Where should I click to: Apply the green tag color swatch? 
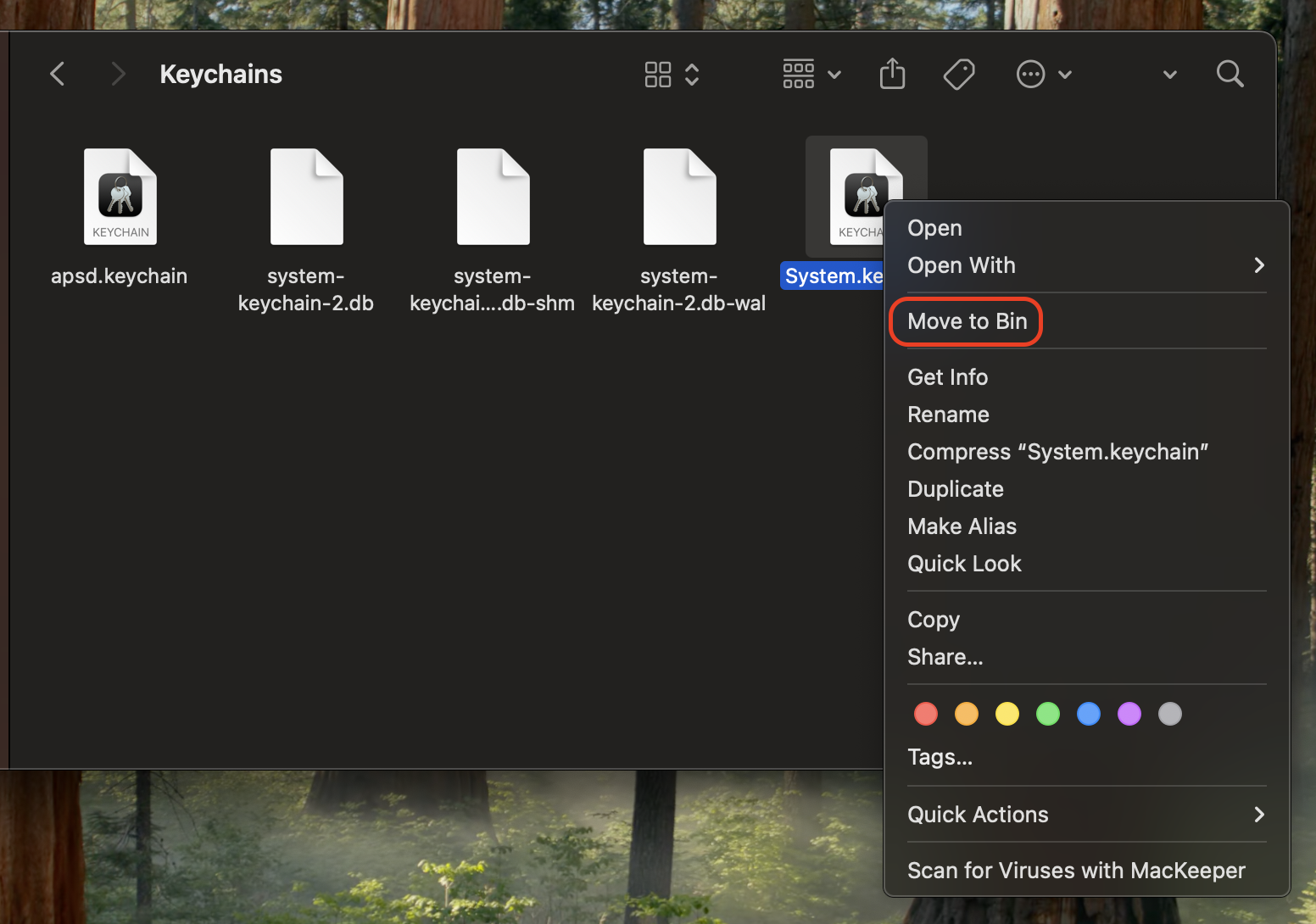coord(1047,714)
